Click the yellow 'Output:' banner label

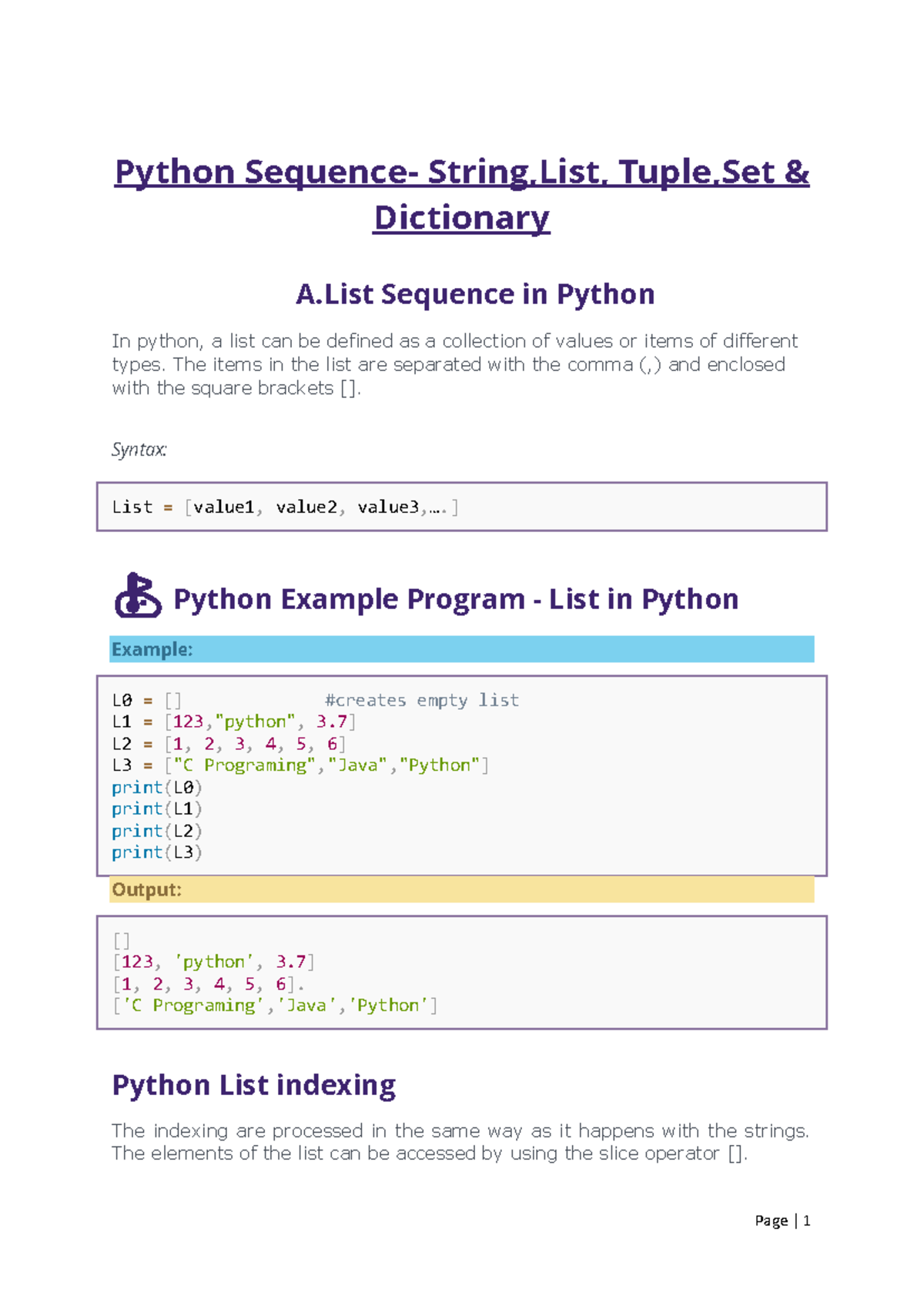(x=147, y=890)
